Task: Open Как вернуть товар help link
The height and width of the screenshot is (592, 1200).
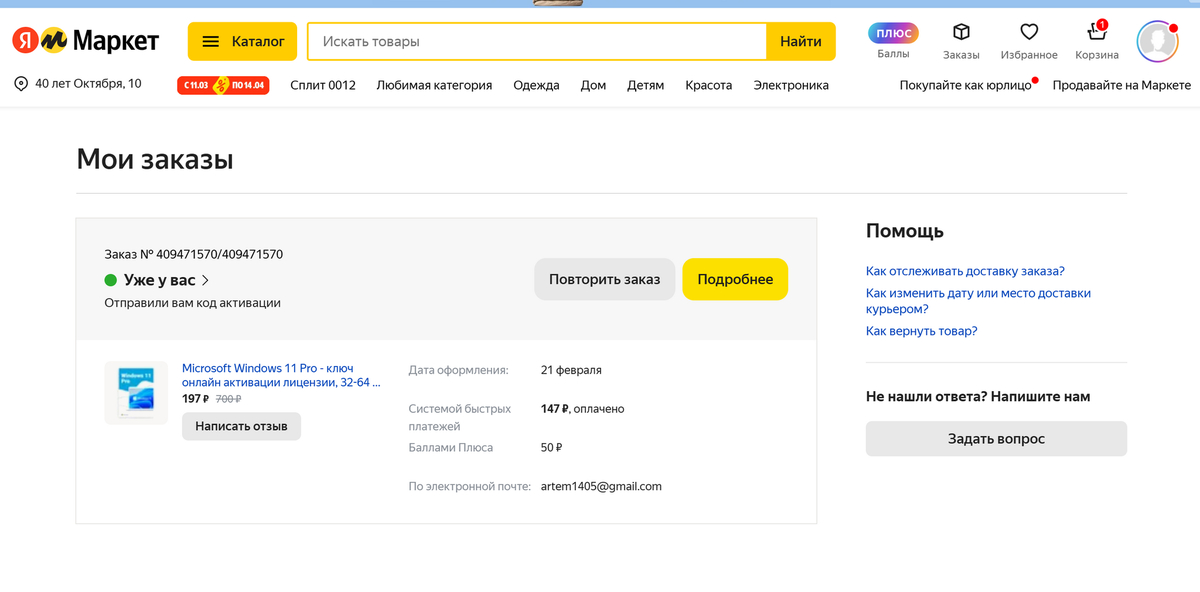Action: click(x=921, y=331)
